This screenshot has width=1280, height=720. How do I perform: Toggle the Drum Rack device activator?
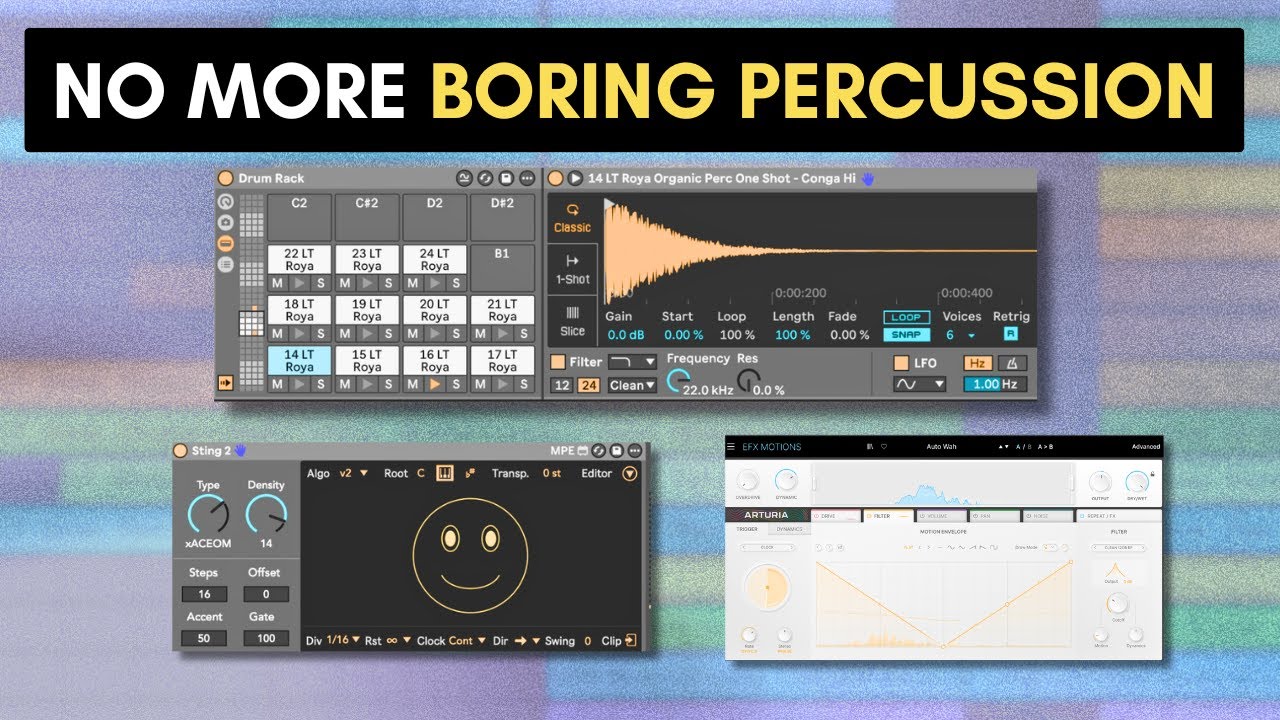(226, 178)
